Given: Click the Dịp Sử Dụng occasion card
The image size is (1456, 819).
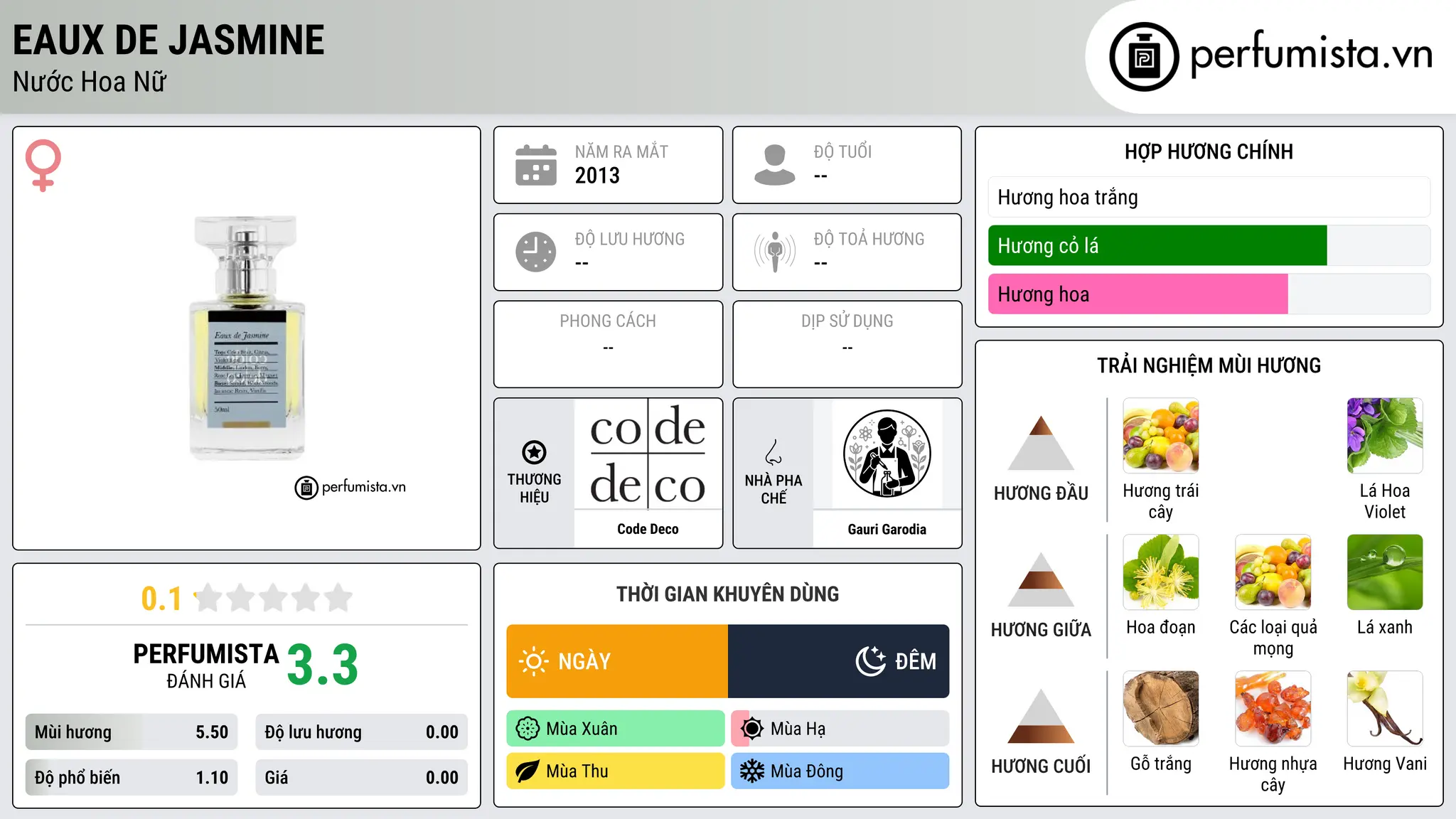Looking at the screenshot, I should point(847,344).
